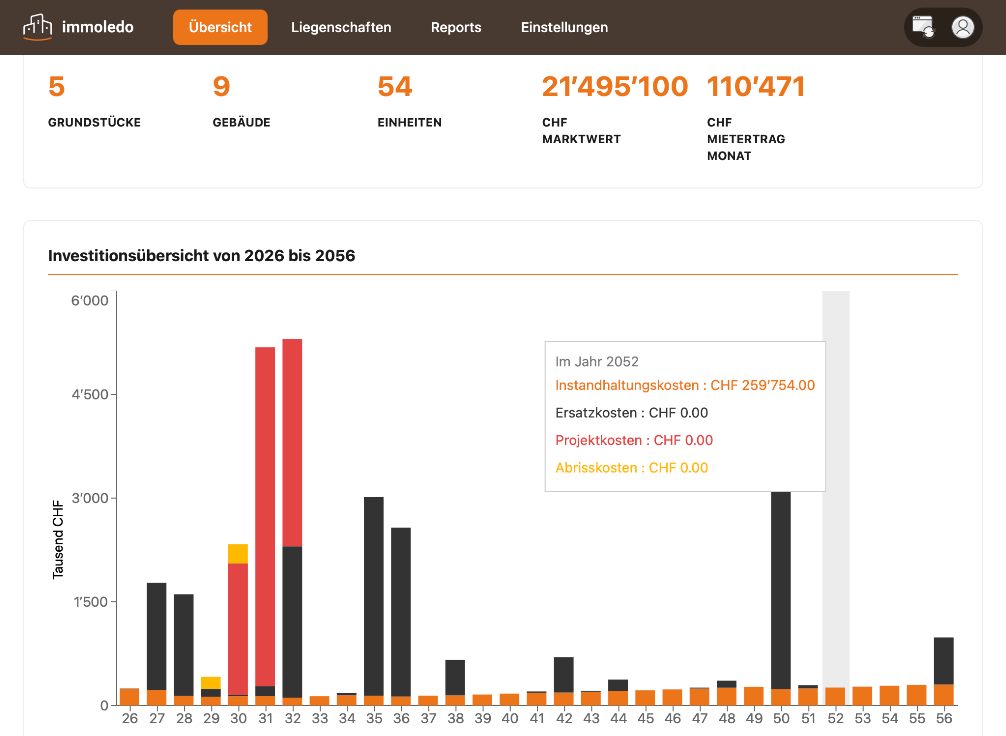Go to Einstellungen in the navigation
The height and width of the screenshot is (736, 1006).
564,27
